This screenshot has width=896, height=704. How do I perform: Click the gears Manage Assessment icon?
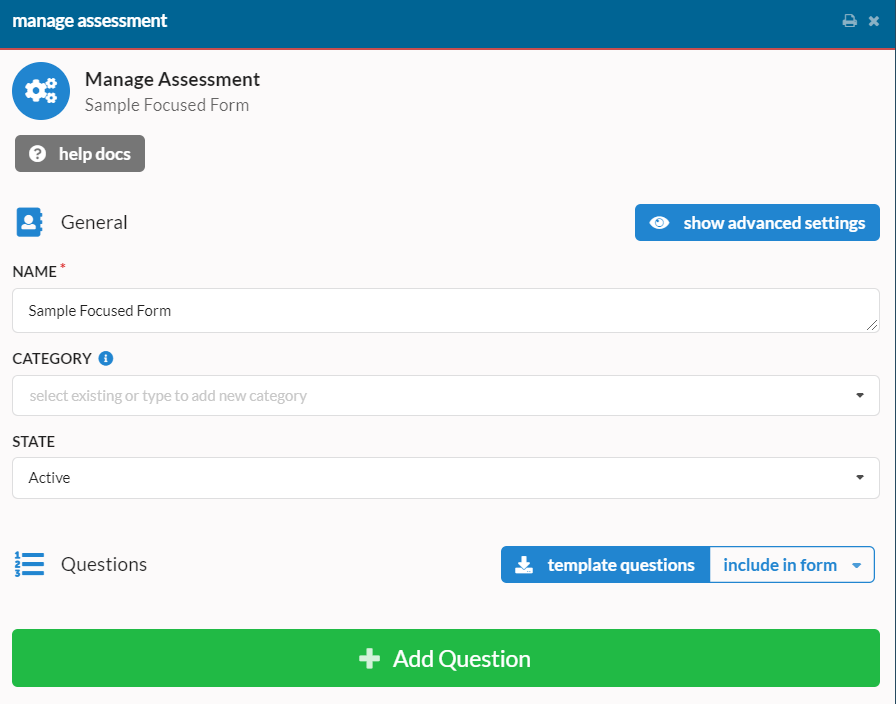pyautogui.click(x=41, y=91)
